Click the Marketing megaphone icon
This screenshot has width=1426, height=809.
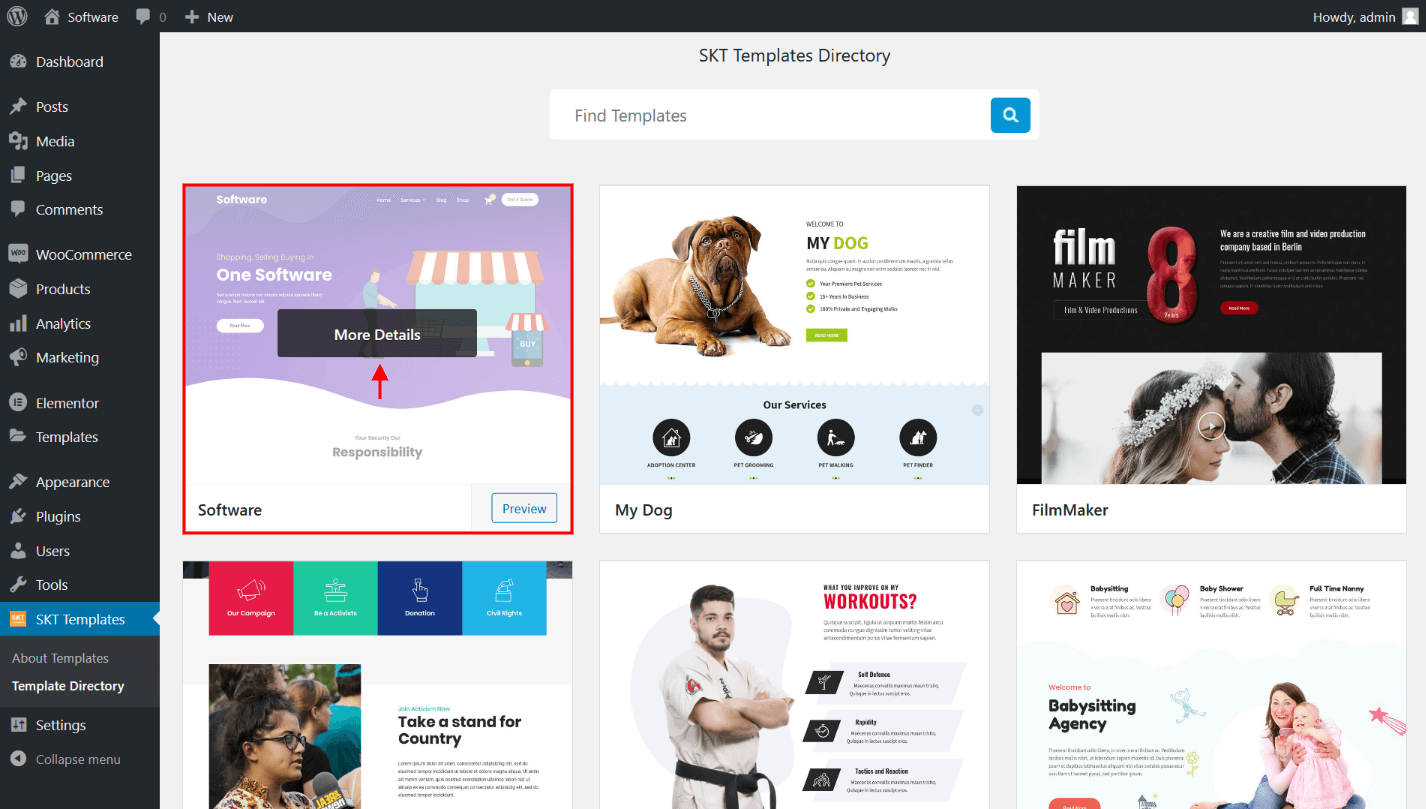(x=18, y=358)
